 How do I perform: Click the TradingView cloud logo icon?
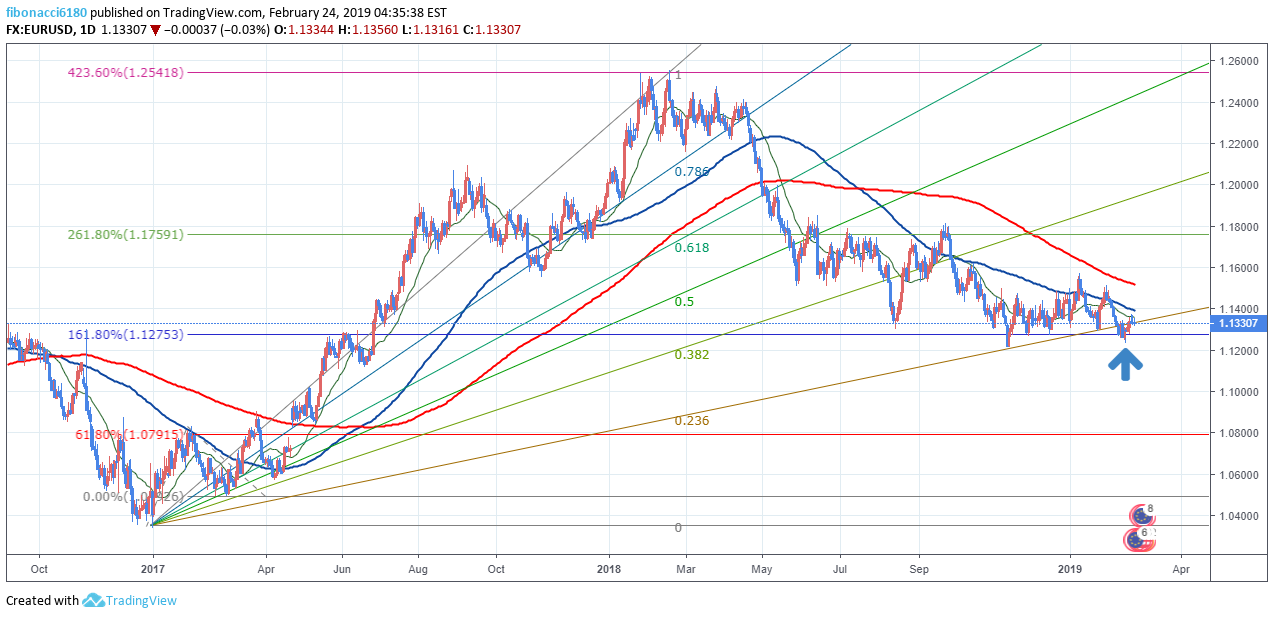pyautogui.click(x=94, y=601)
